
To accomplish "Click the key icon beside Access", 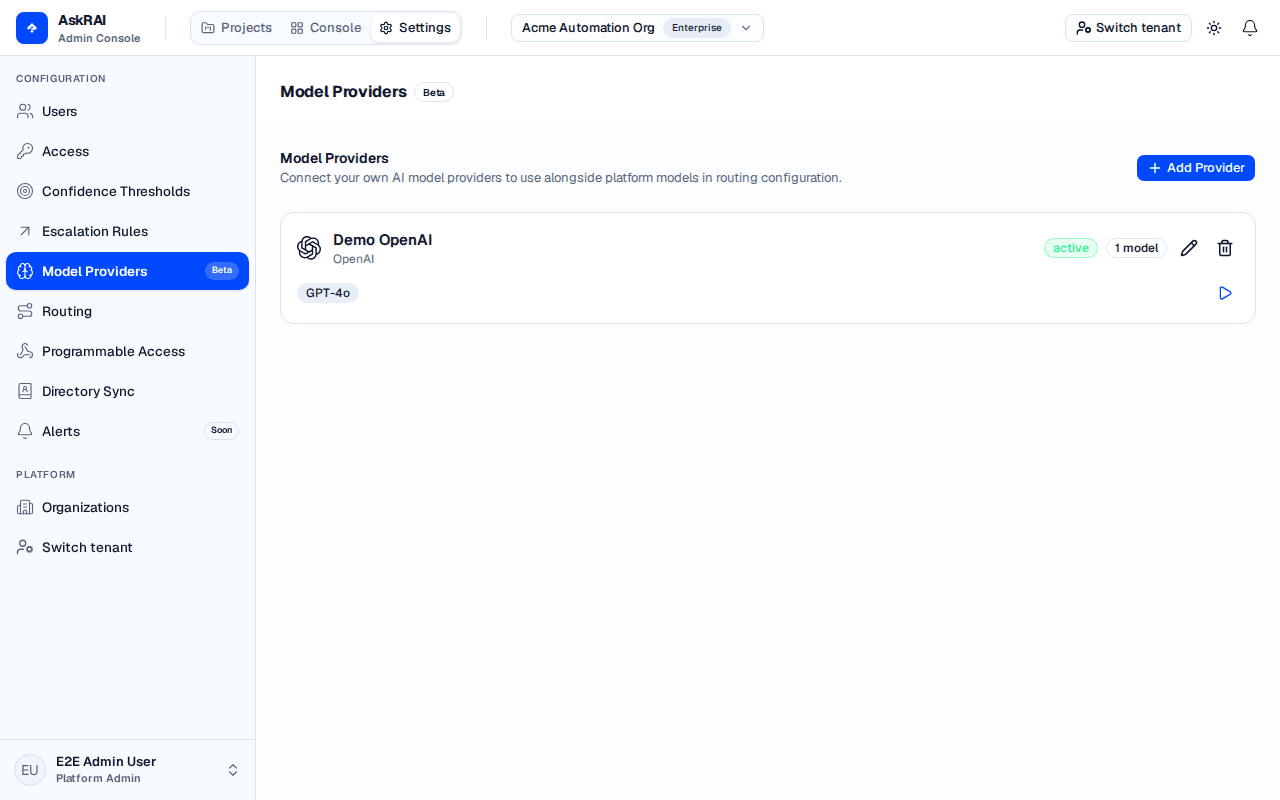I will coord(25,151).
